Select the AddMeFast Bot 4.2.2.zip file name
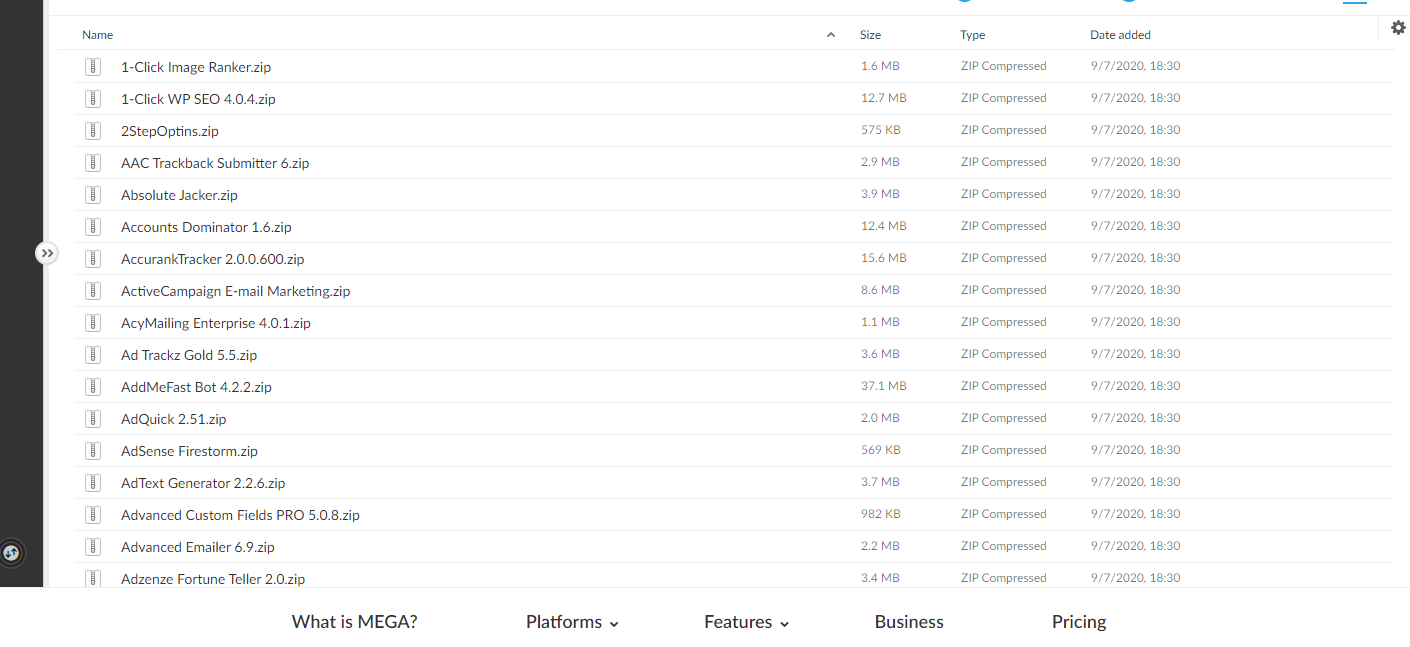1410x647 pixels. tap(196, 387)
